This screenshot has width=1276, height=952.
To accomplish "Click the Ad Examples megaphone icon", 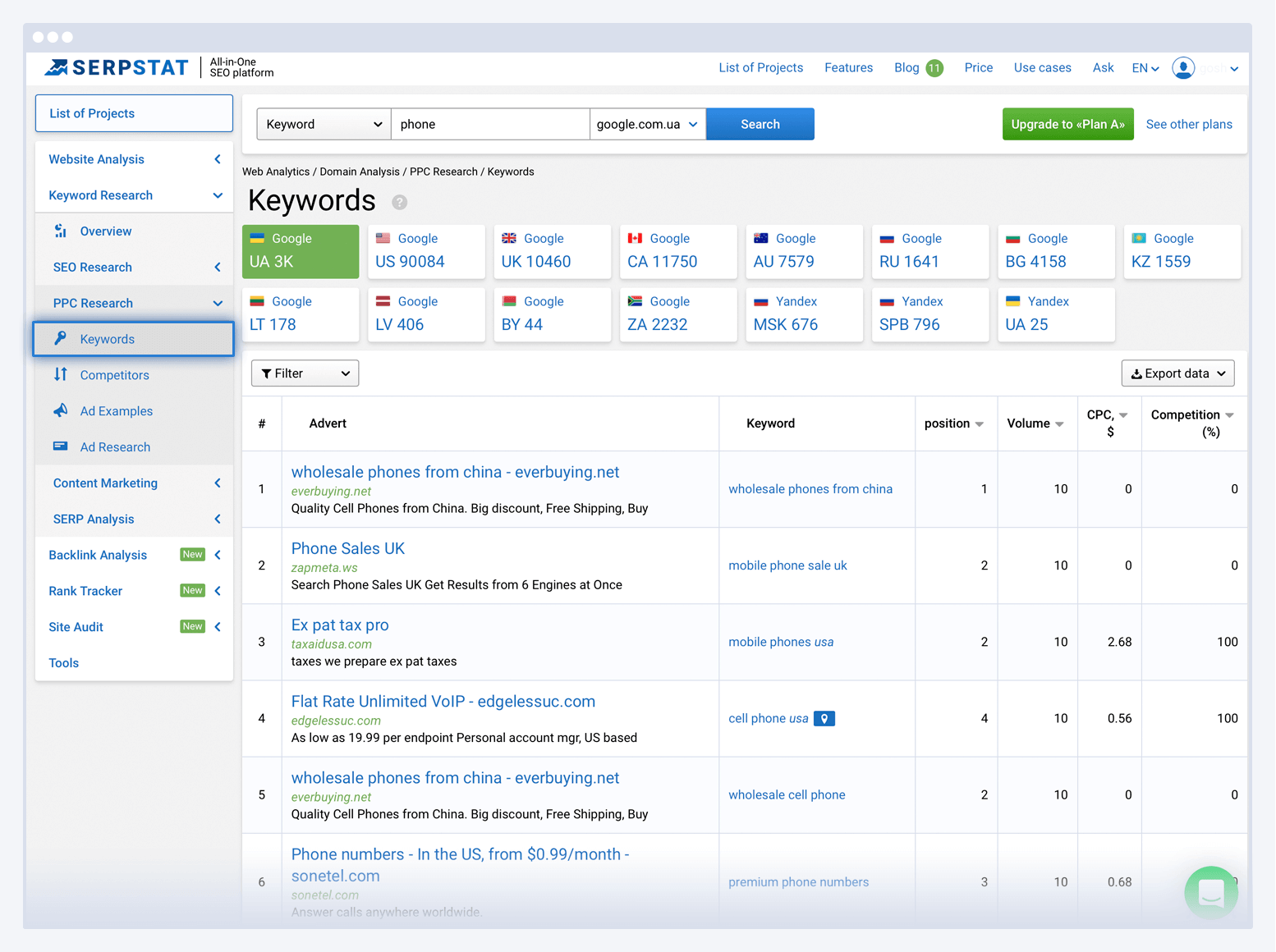I will [61, 411].
